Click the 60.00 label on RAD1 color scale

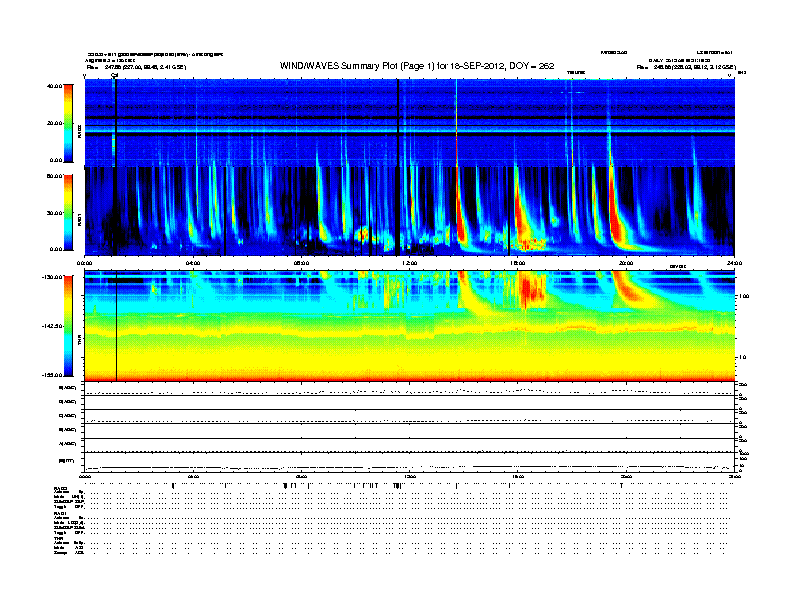(x=54, y=176)
